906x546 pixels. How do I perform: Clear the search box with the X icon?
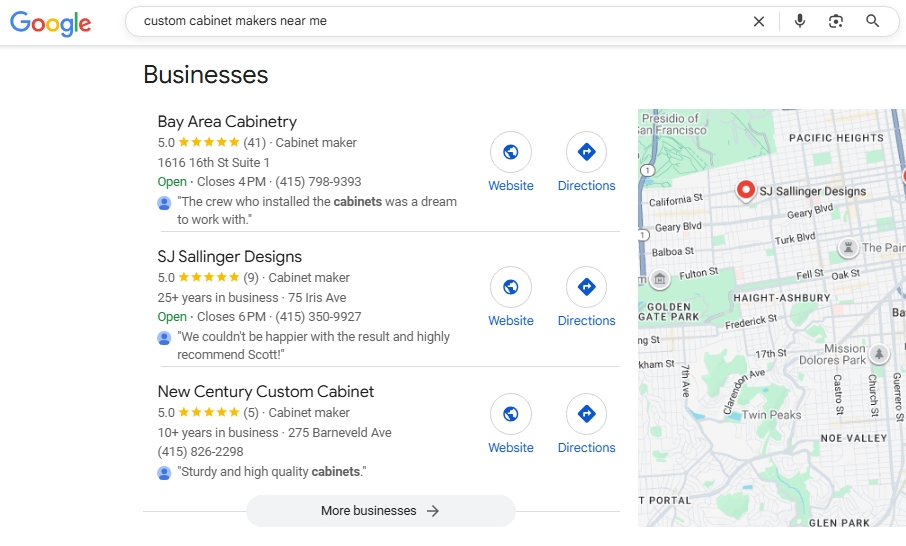(x=759, y=21)
